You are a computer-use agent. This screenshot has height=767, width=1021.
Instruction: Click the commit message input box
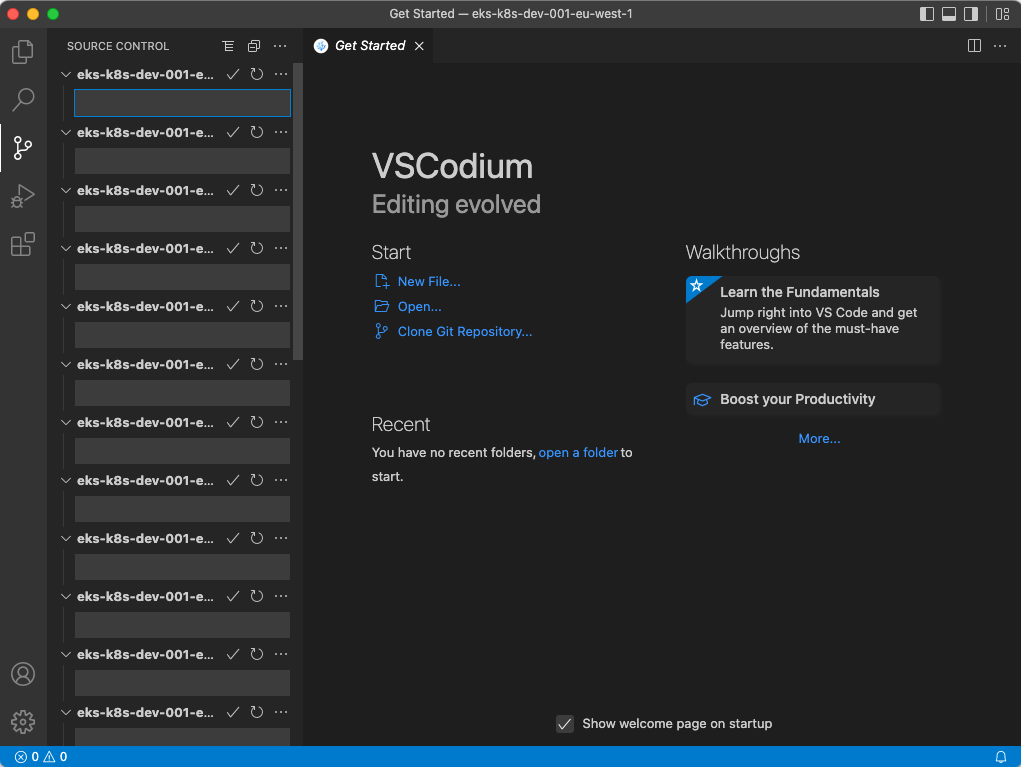182,102
